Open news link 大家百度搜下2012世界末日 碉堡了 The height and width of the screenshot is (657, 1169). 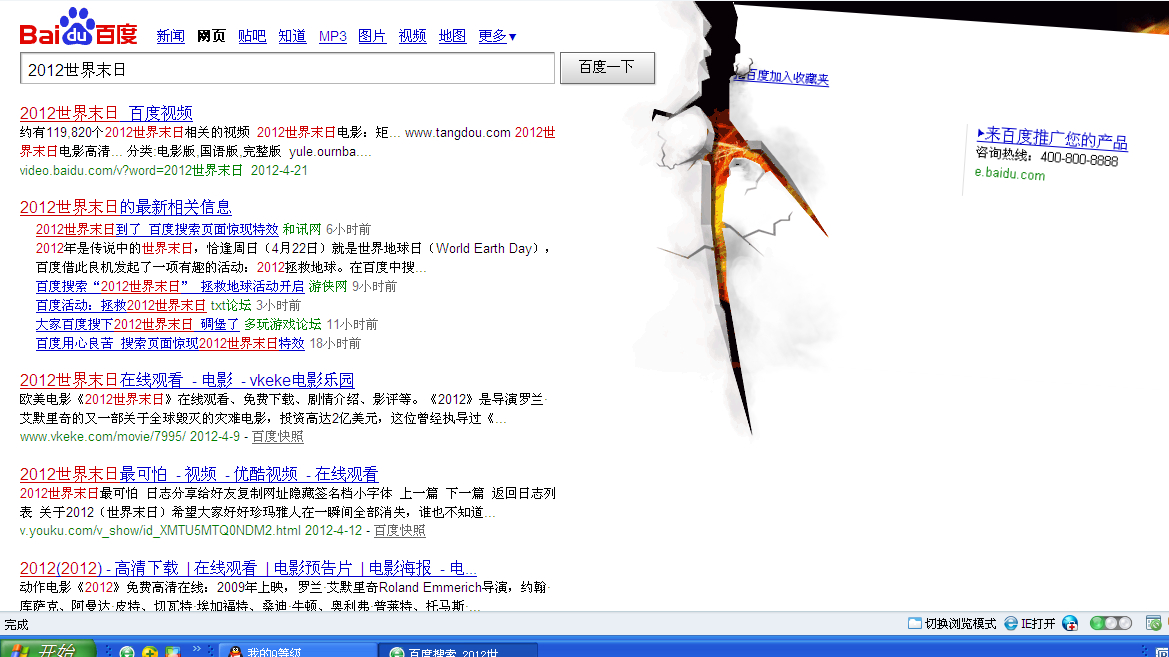pos(137,324)
